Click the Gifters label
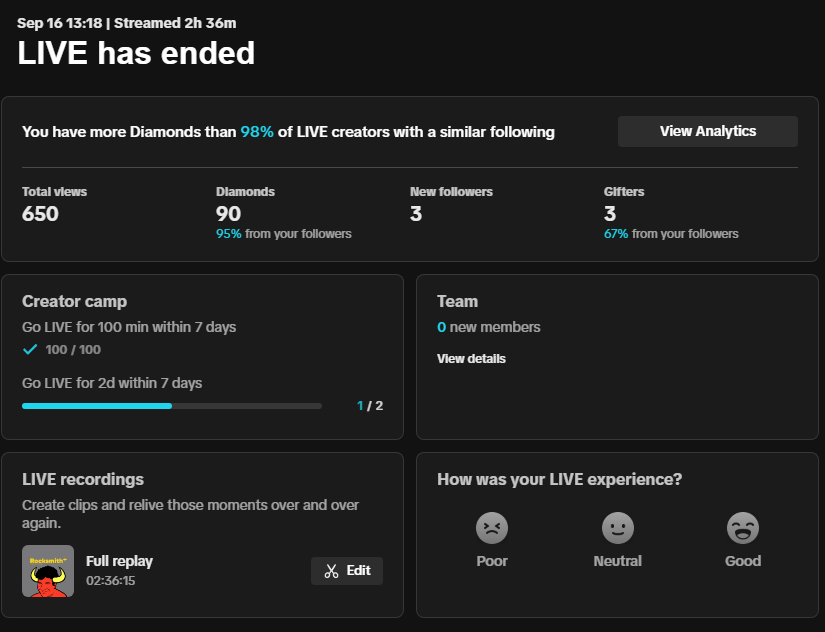The width and height of the screenshot is (825, 632). coord(623,192)
